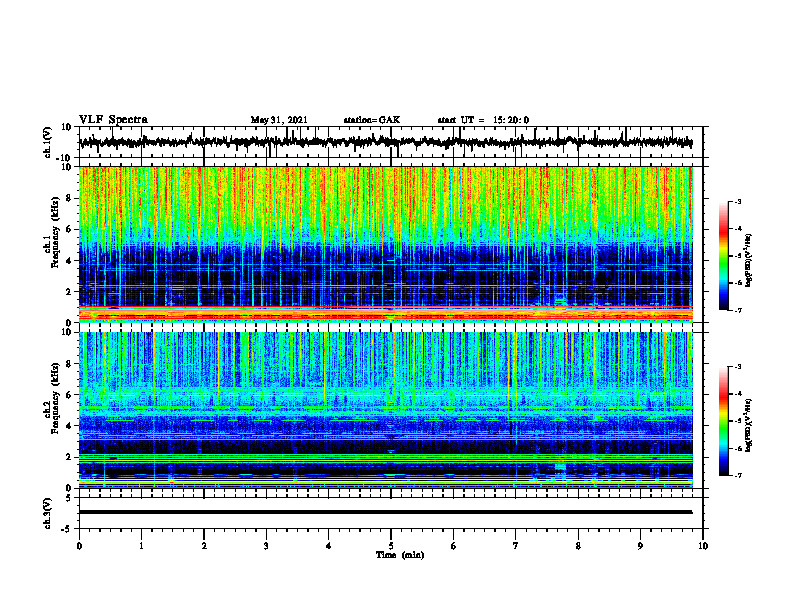792x612 pixels.
Task: Select the upper color bar PSD units label
Action: (749, 260)
